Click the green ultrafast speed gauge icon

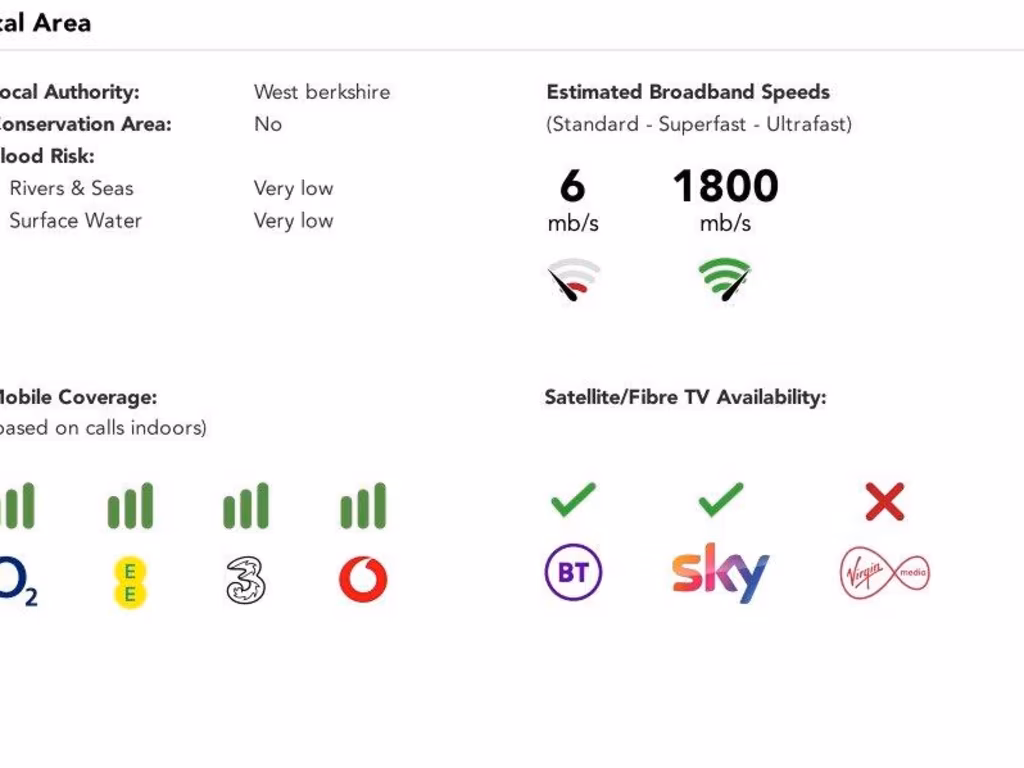(725, 279)
